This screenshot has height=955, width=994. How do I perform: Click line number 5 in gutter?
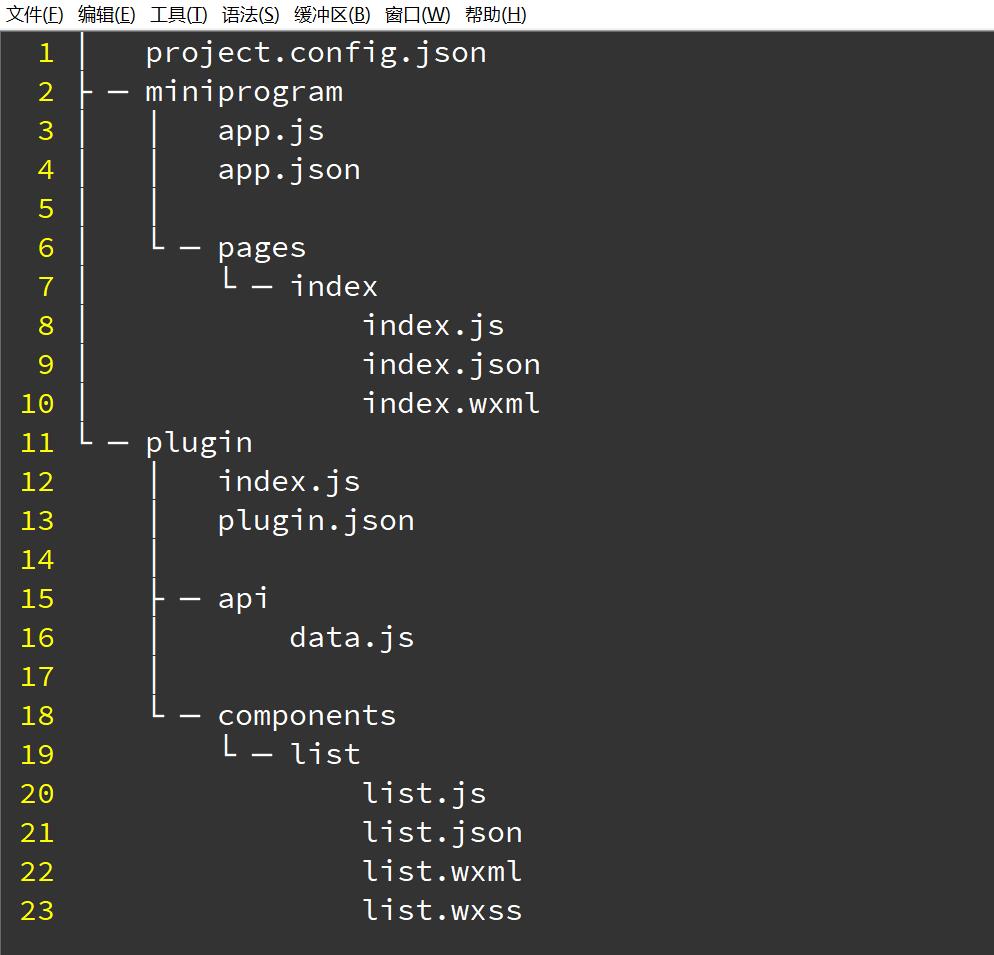(46, 209)
